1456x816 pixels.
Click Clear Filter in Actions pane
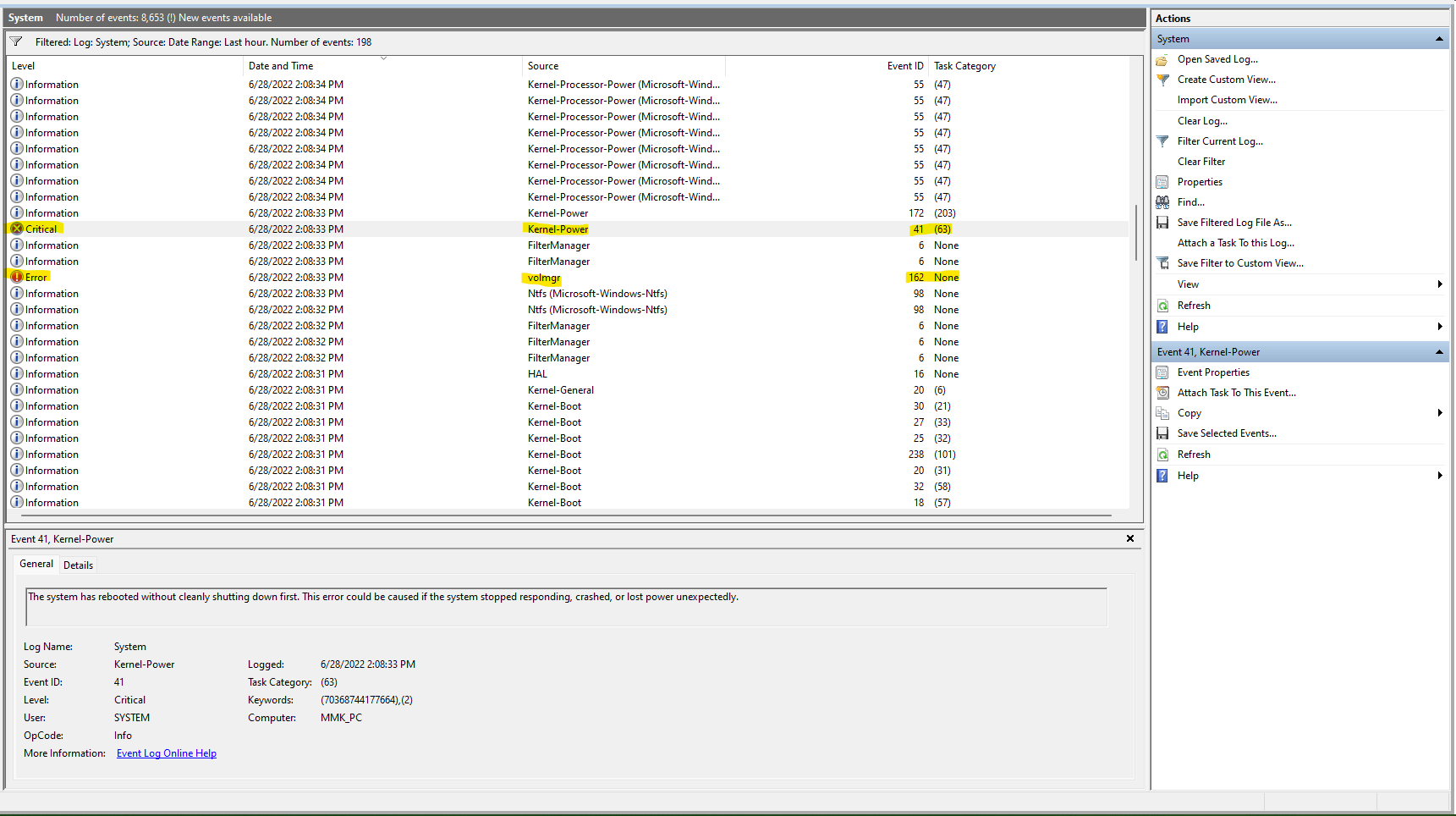click(1201, 162)
